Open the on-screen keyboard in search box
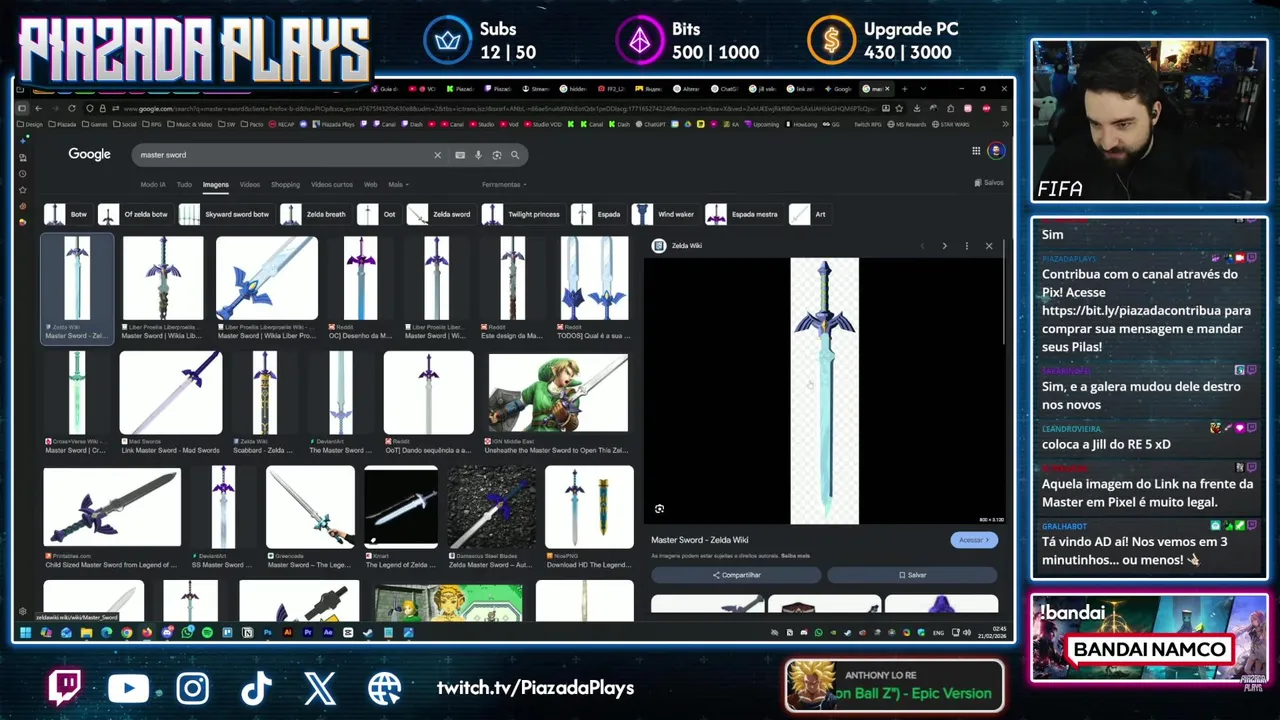 pyautogui.click(x=460, y=155)
